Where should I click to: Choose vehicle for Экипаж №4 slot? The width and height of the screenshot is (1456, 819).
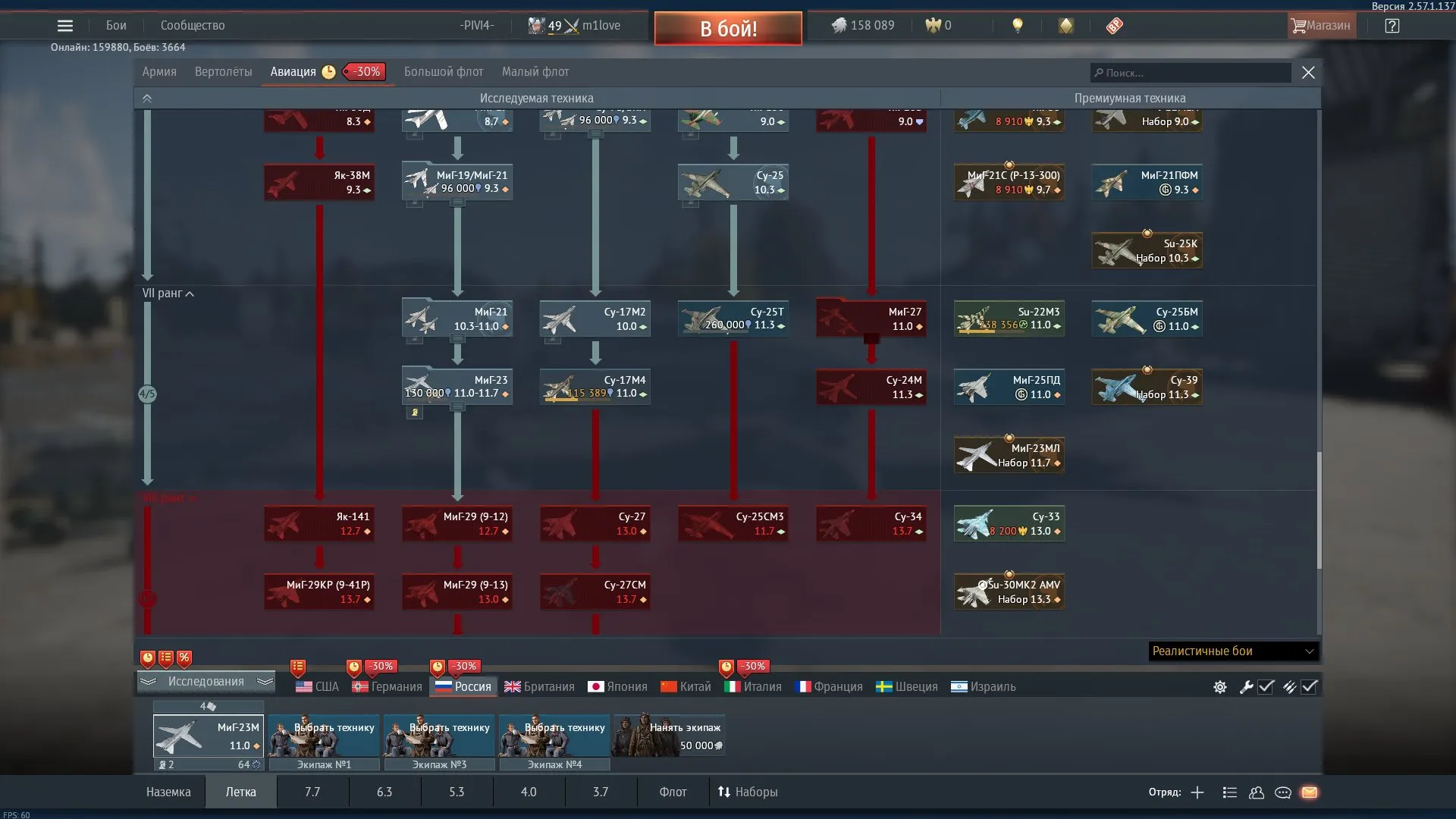(x=554, y=736)
